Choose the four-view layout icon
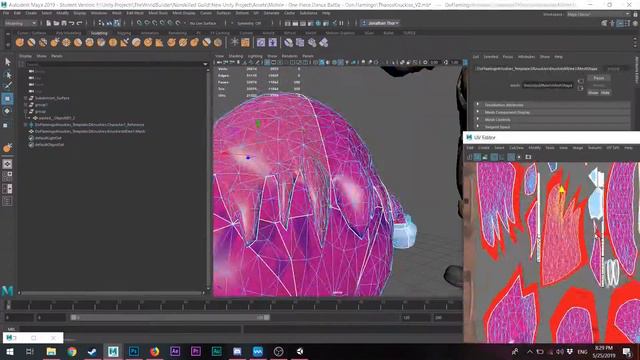Image resolution: width=640 pixels, height=360 pixels. point(7,176)
